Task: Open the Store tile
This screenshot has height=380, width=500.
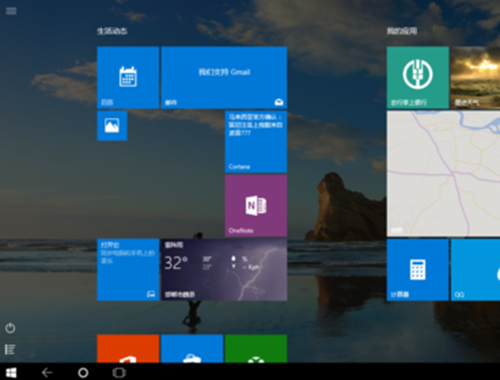Action: tap(192, 349)
